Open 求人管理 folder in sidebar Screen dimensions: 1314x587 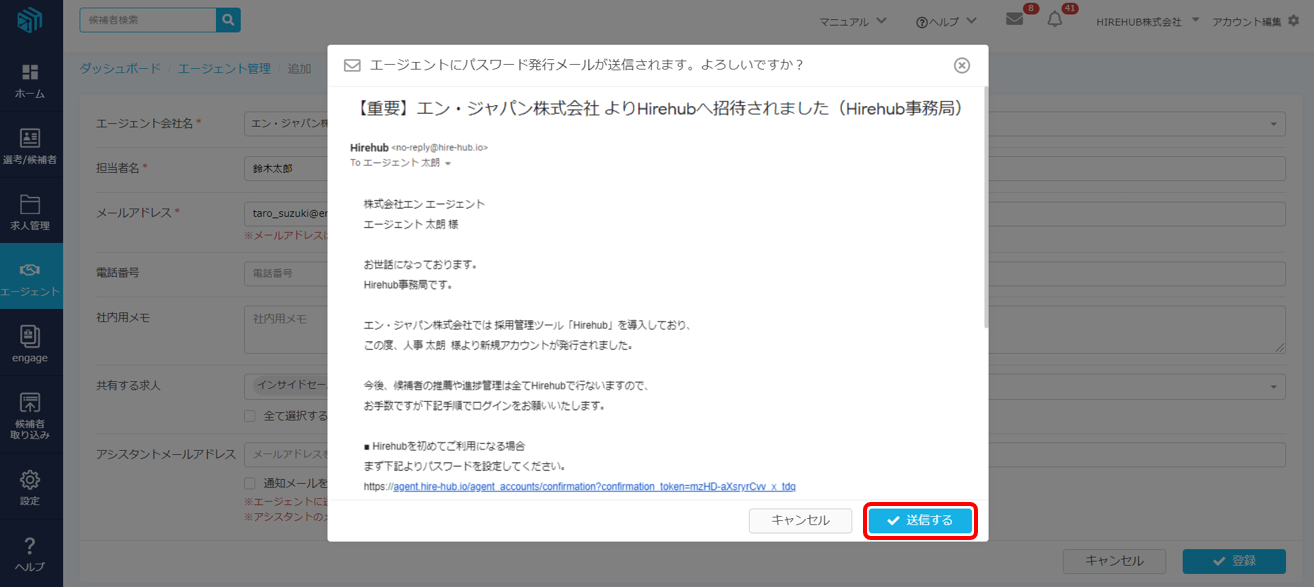[x=30, y=213]
